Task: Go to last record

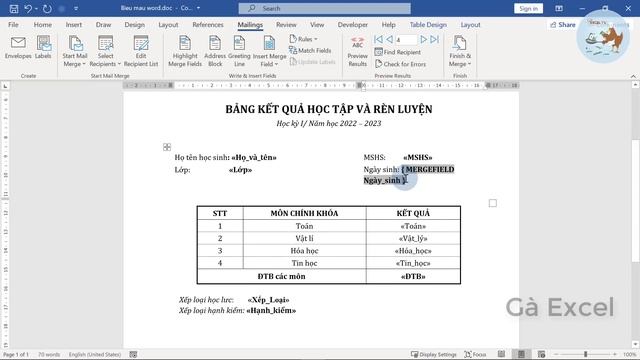Action: 435,40
